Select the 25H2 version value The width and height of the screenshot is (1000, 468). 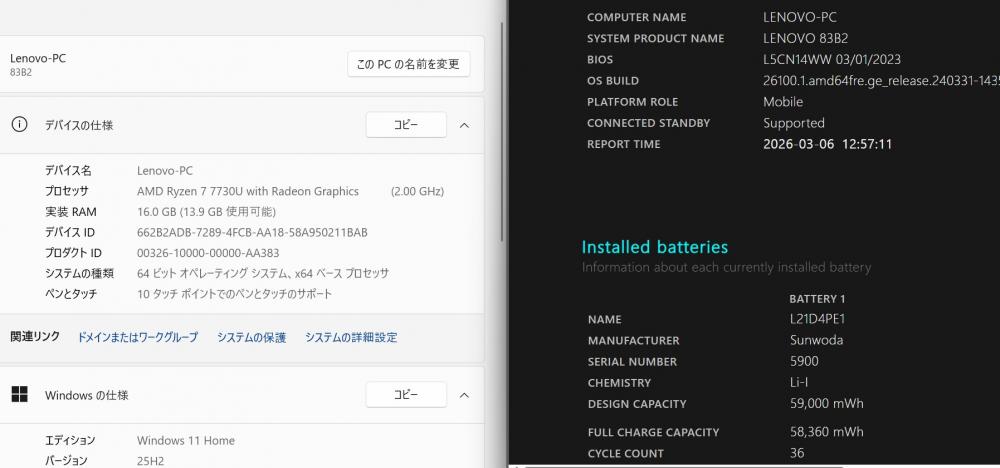(x=151, y=460)
